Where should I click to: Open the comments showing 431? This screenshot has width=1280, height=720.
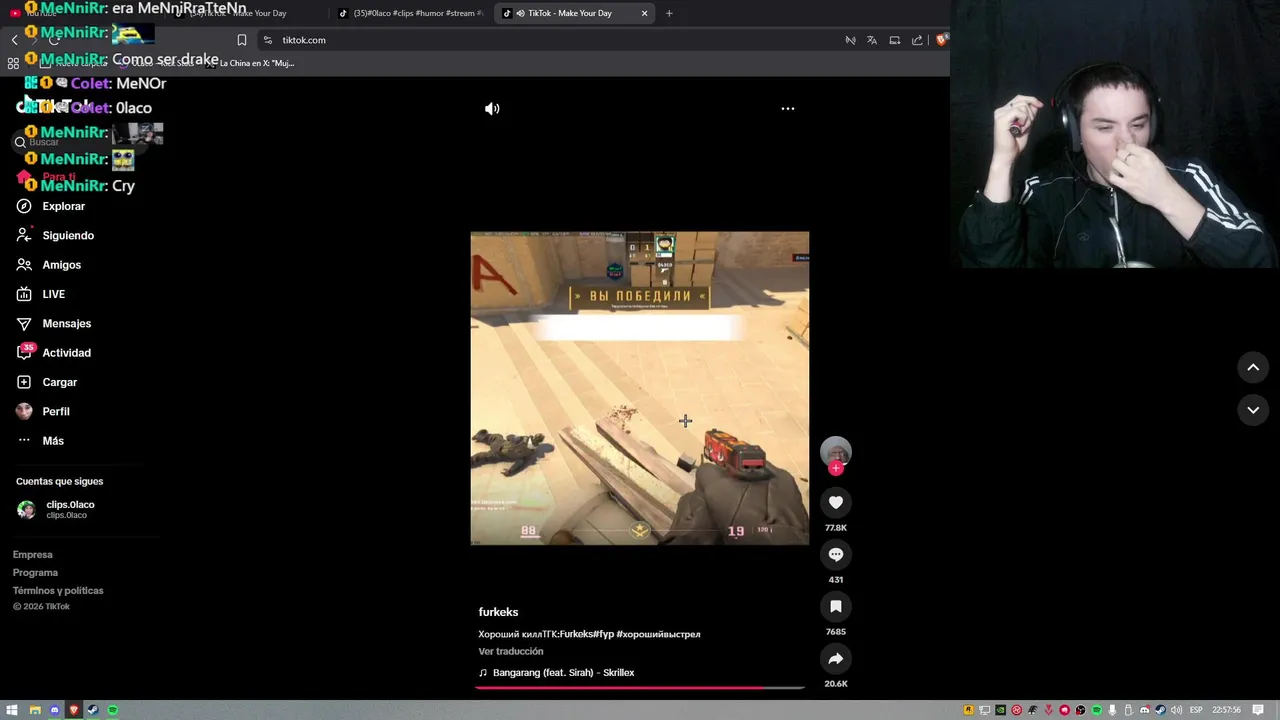coord(836,554)
